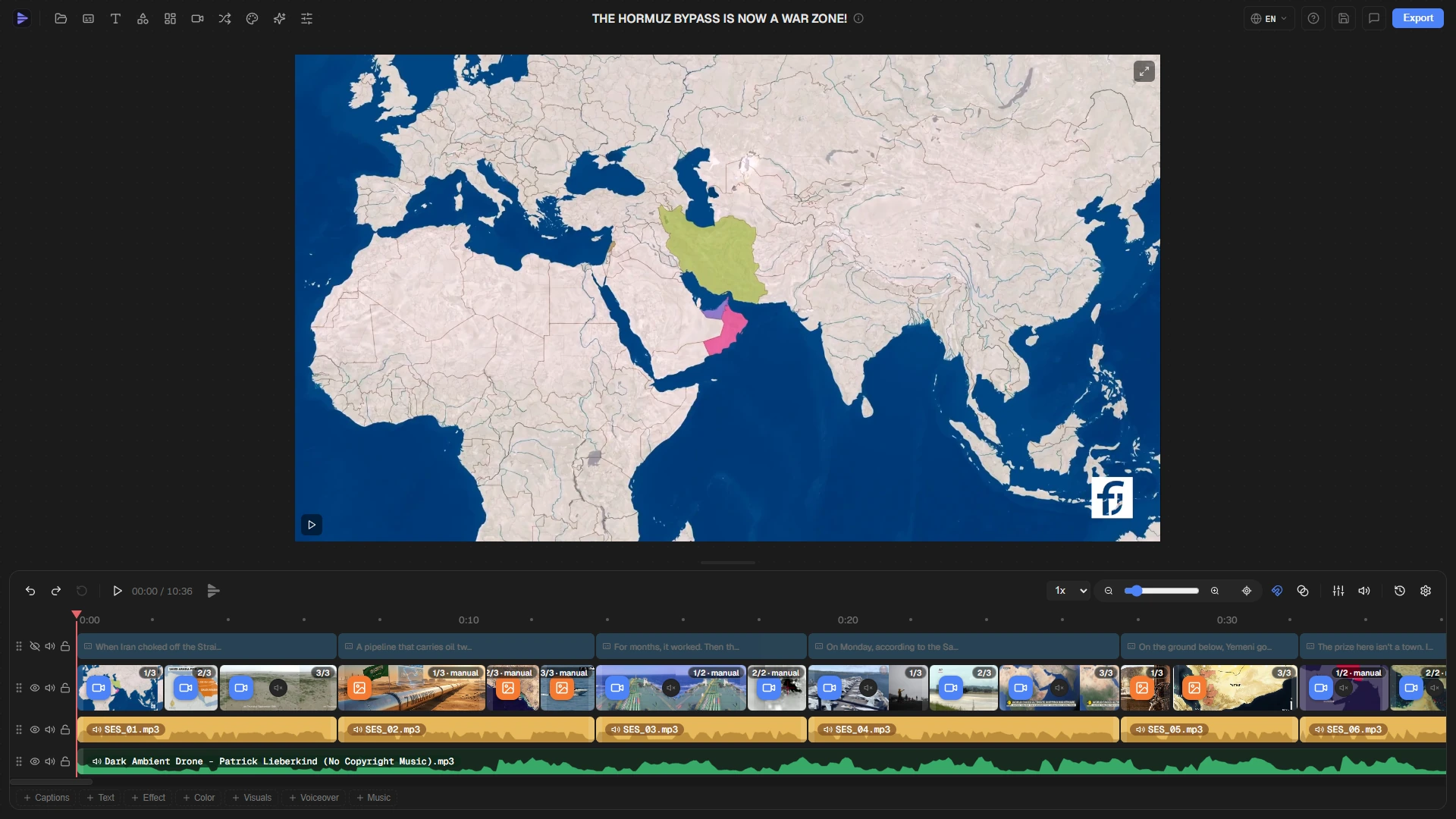This screenshot has height=819, width=1456.
Task: Save project with the floppy disk icon
Action: point(1344,18)
